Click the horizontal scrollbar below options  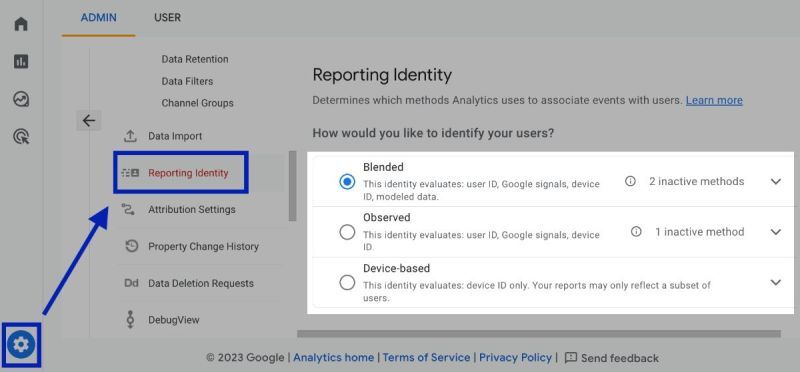(539, 334)
